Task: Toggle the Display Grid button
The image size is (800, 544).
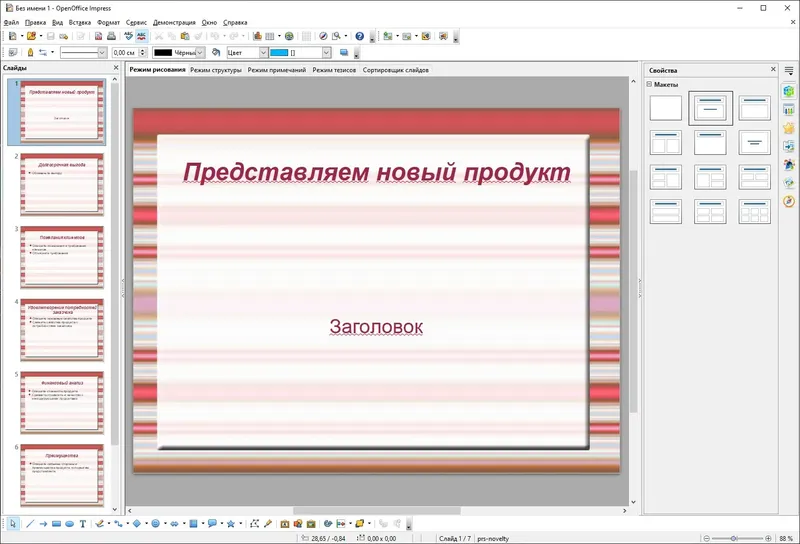Action: 306,36
